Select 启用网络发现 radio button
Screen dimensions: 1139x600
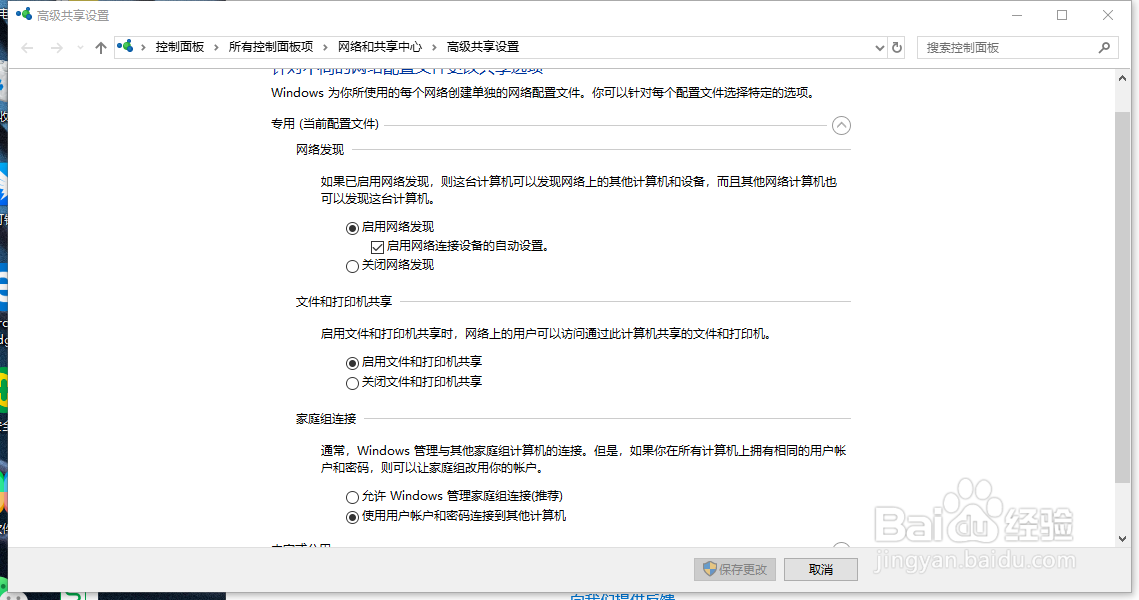coord(352,228)
